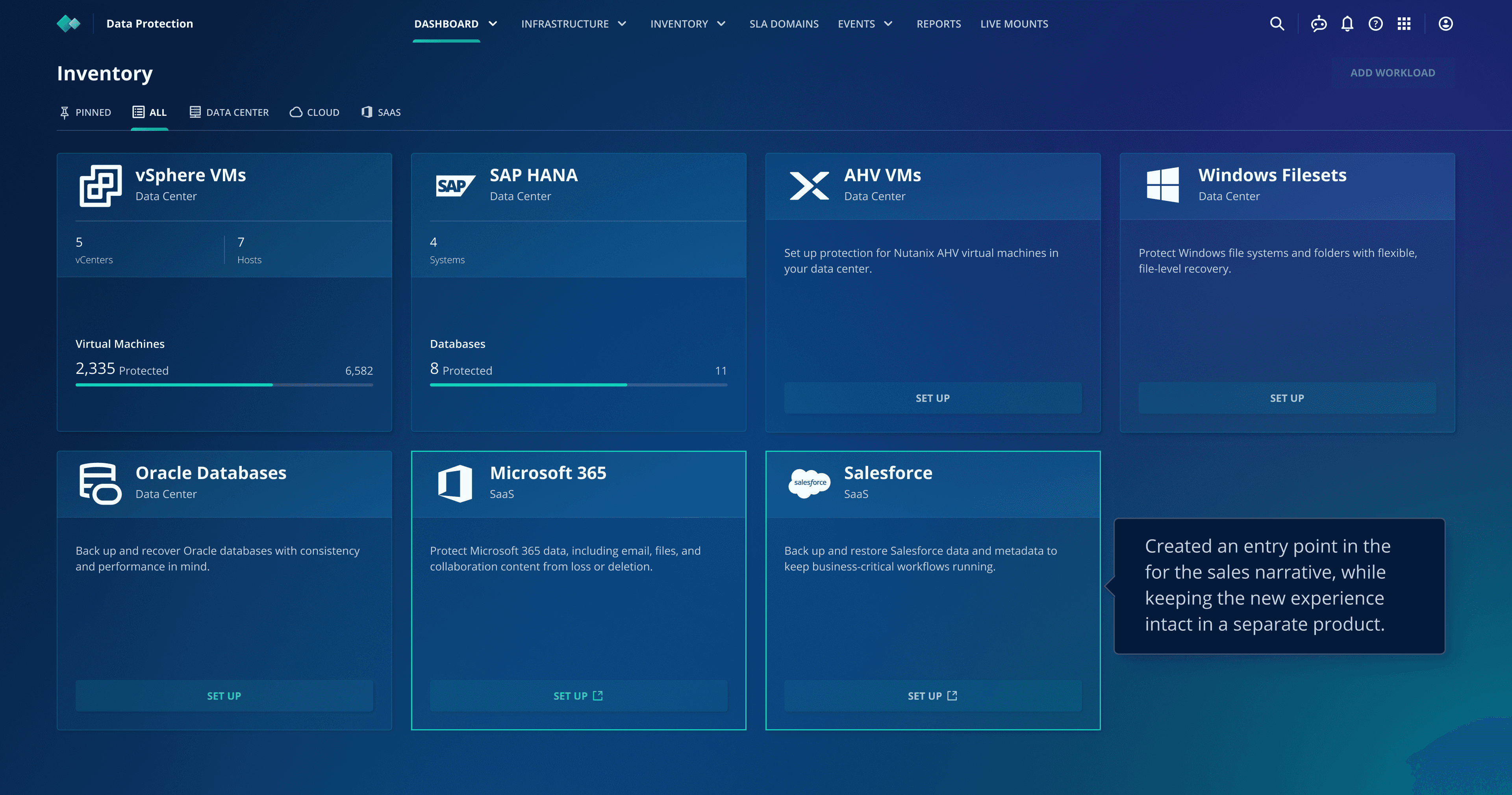
Task: Expand the Dashboard dropdown chevron
Action: (x=493, y=24)
